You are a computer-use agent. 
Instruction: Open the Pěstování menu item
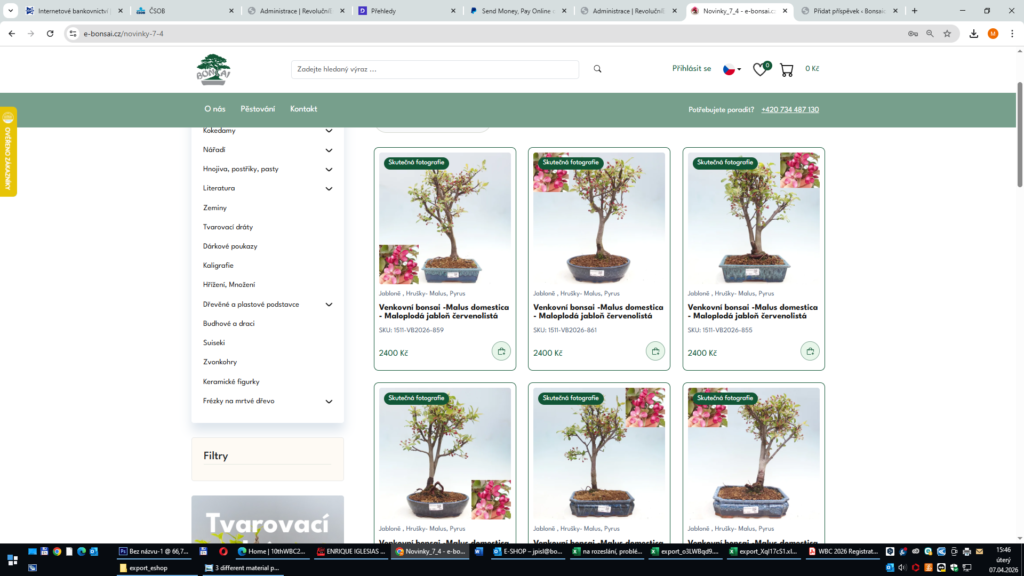(257, 109)
